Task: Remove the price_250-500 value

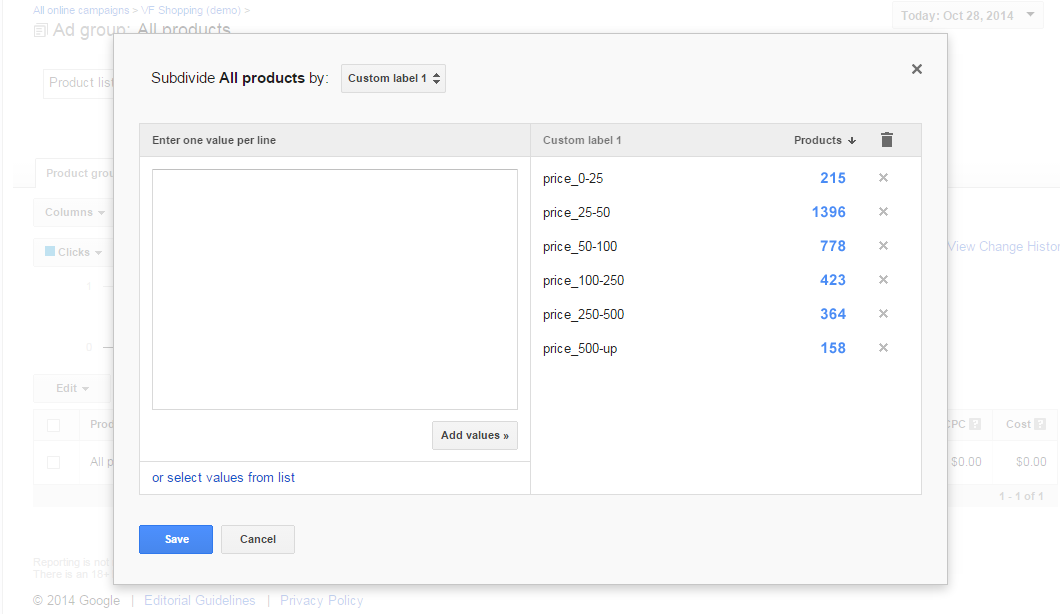Action: point(883,314)
